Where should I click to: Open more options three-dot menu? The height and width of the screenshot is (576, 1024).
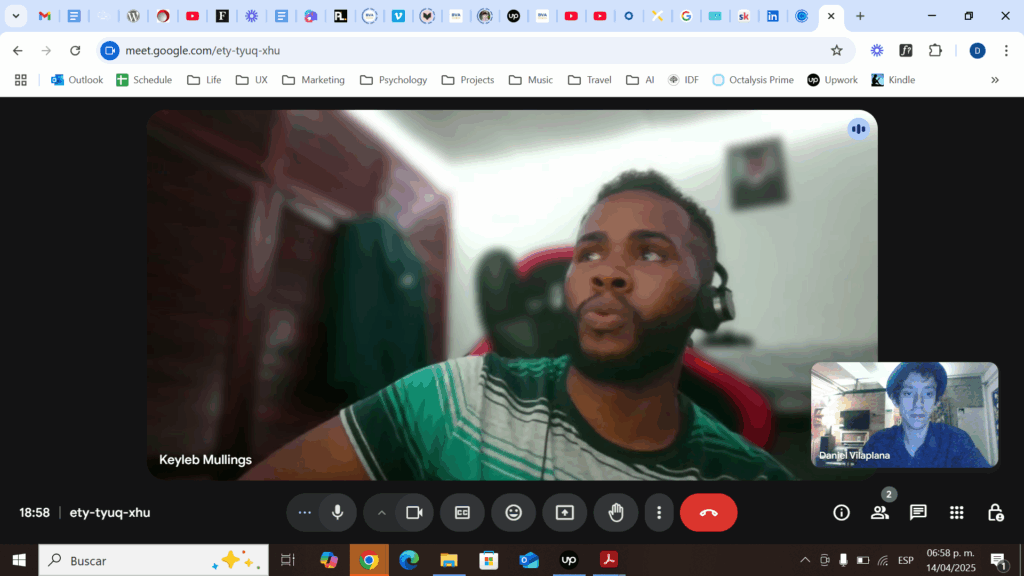tap(659, 513)
